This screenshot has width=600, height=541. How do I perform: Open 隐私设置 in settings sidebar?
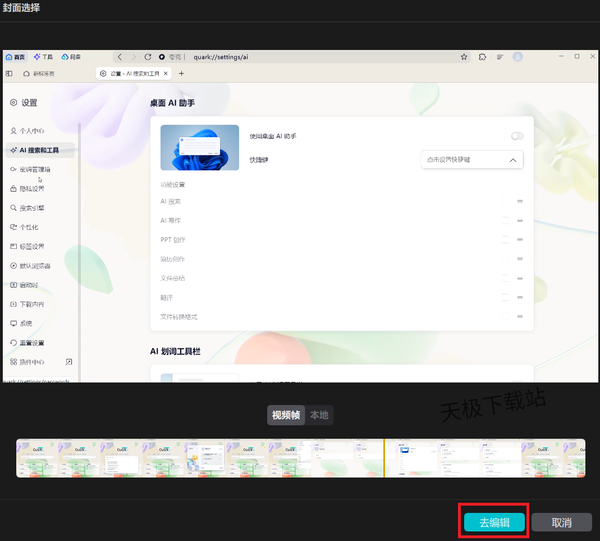click(x=31, y=188)
